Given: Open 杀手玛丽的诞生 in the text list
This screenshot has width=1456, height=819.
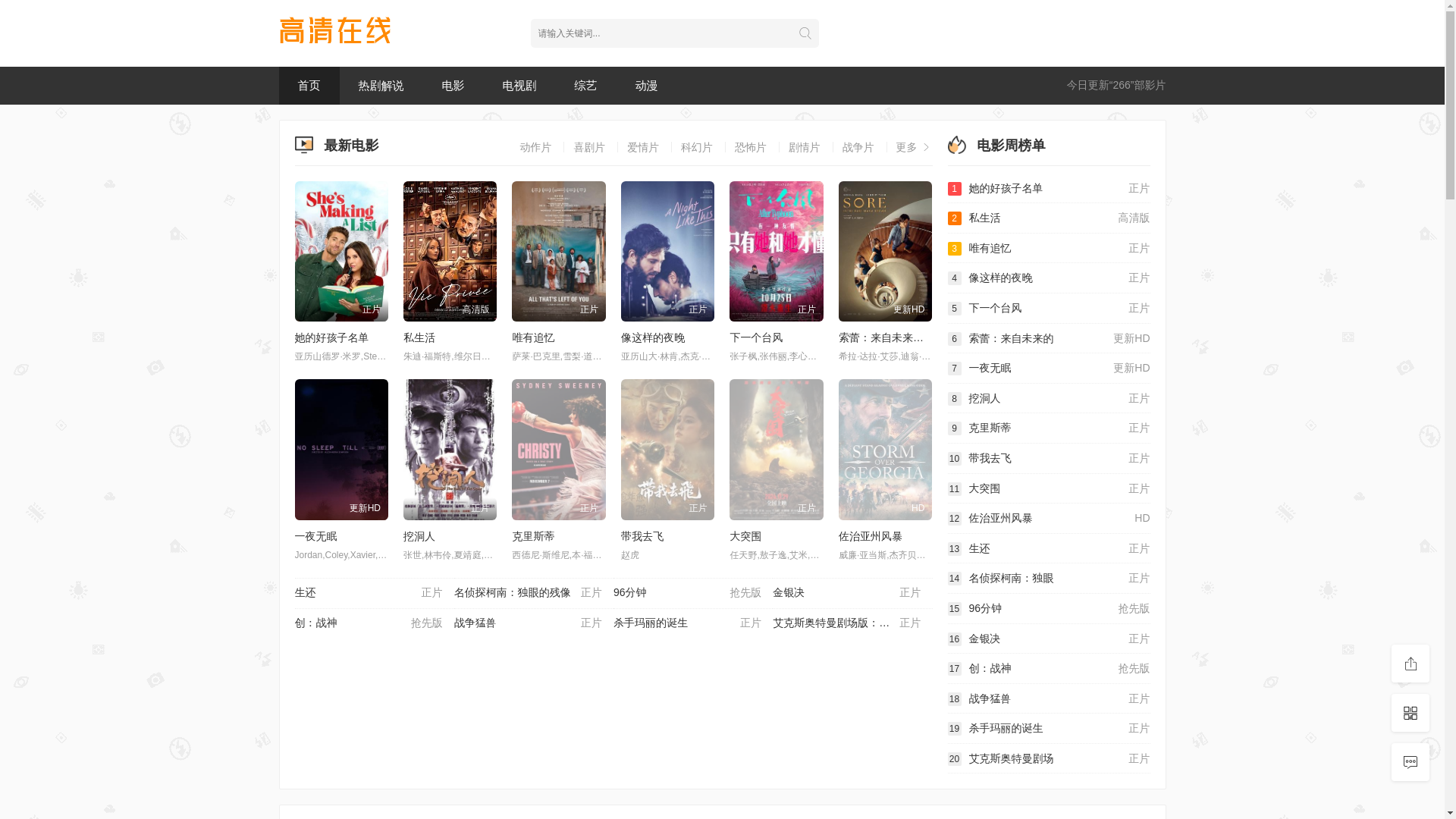Looking at the screenshot, I should pyautogui.click(x=651, y=623).
